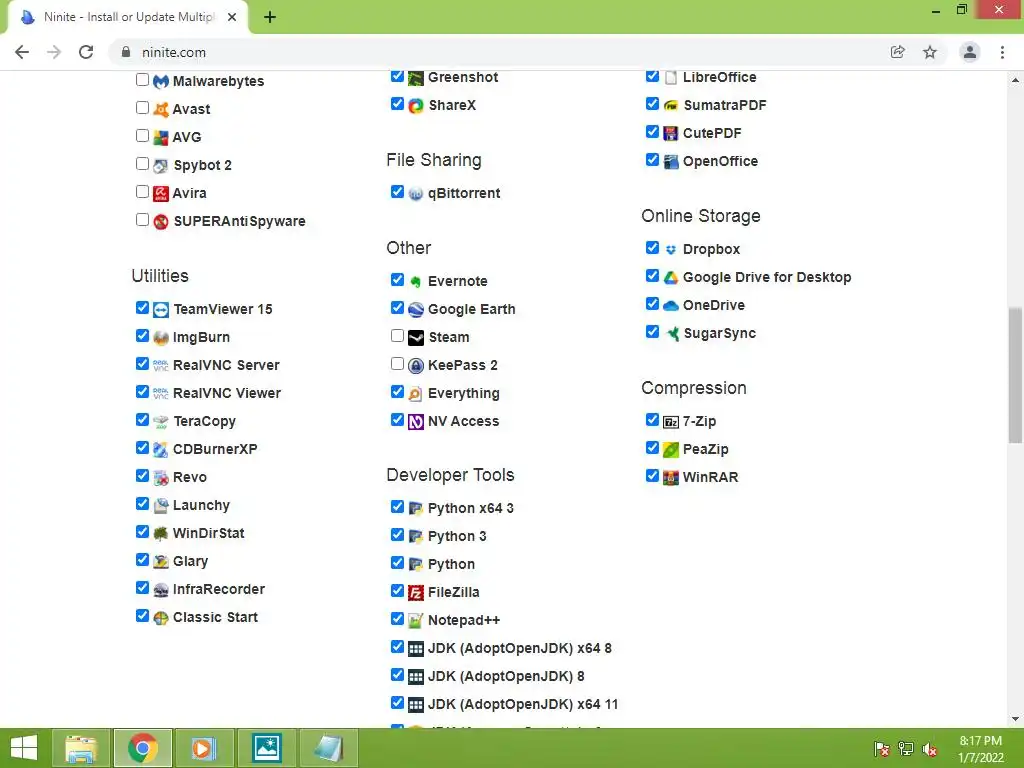This screenshot has width=1024, height=768.
Task: Click the AVG logo icon
Action: (x=161, y=137)
